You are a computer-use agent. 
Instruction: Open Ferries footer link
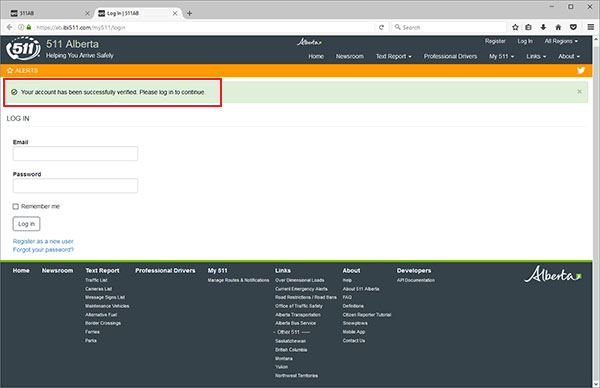(x=92, y=332)
